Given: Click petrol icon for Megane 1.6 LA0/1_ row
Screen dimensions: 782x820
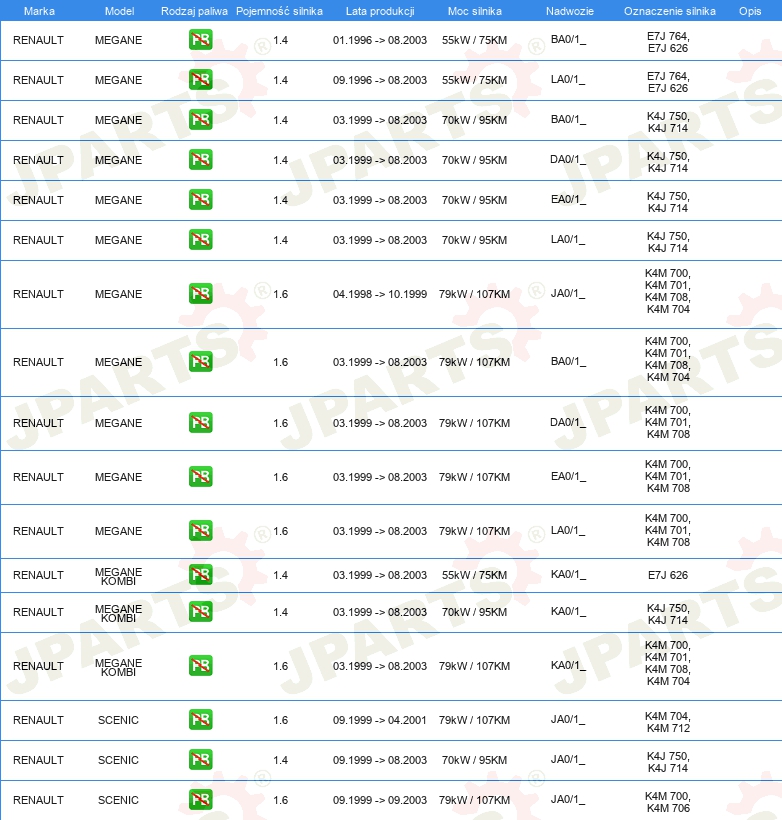Looking at the screenshot, I should 201,531.
